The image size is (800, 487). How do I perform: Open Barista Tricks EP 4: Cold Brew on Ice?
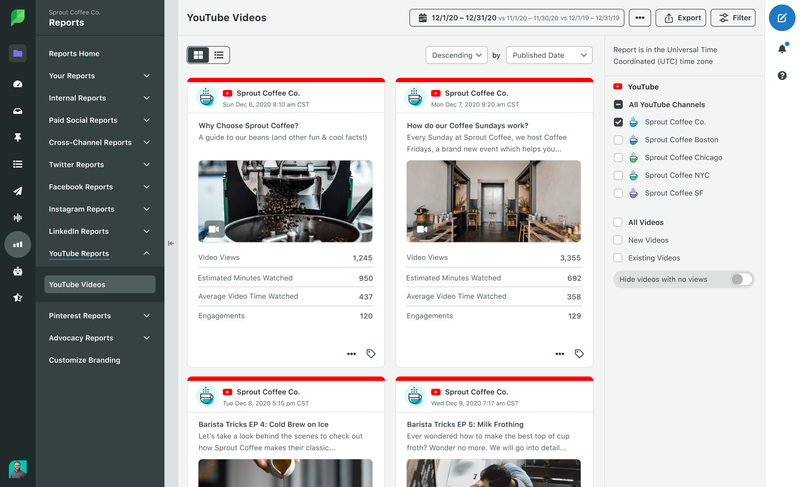(263, 424)
